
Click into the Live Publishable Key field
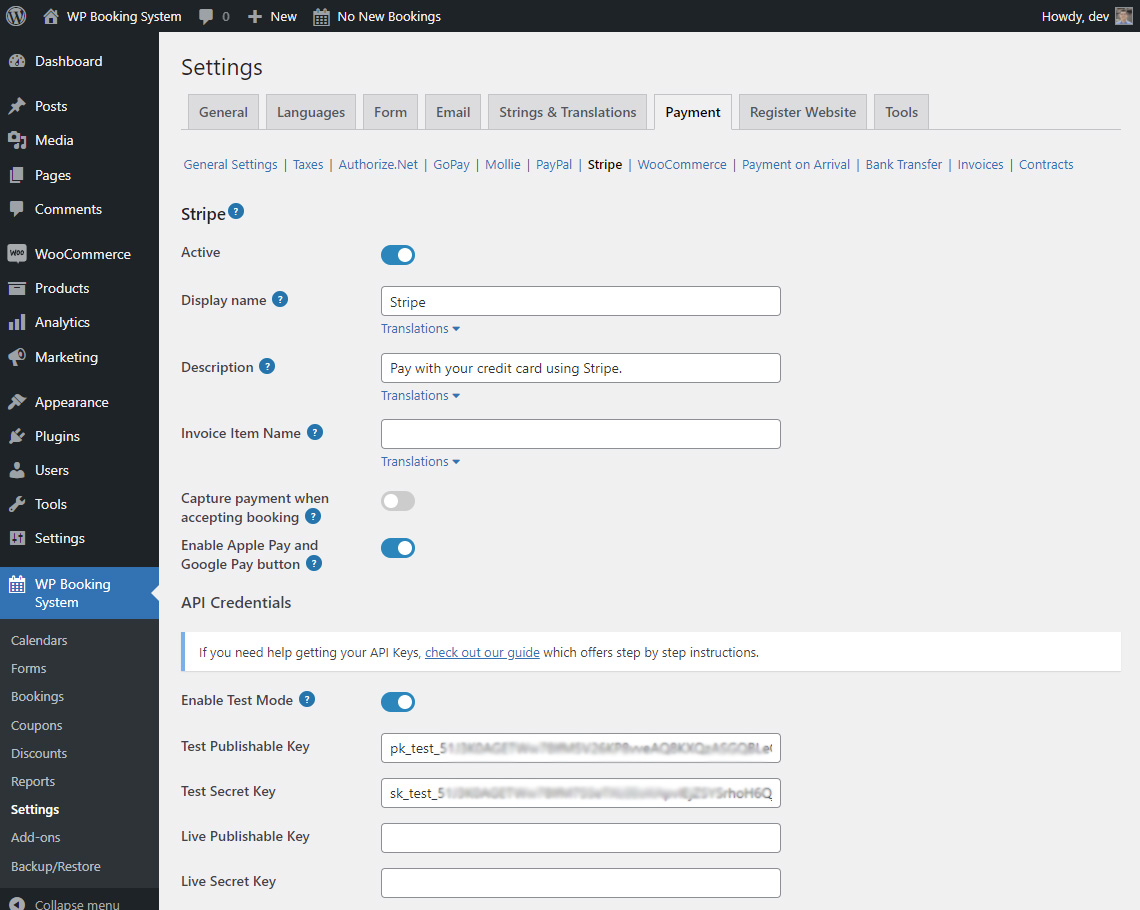coord(581,838)
